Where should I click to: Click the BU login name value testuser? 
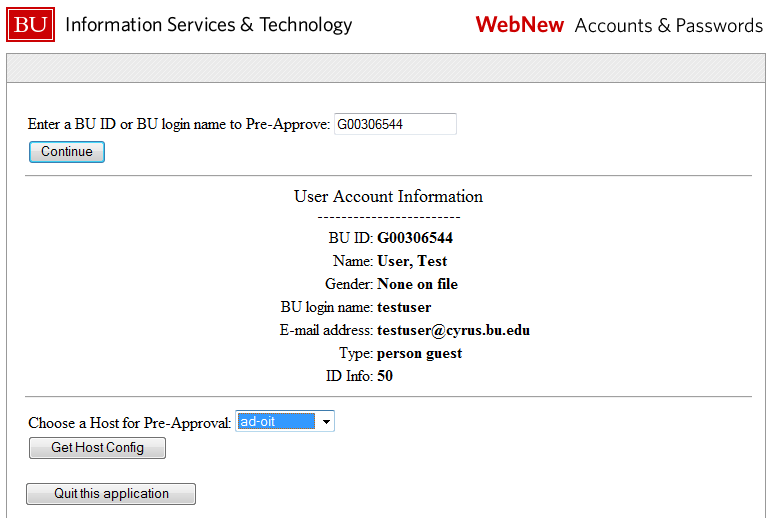click(x=404, y=307)
